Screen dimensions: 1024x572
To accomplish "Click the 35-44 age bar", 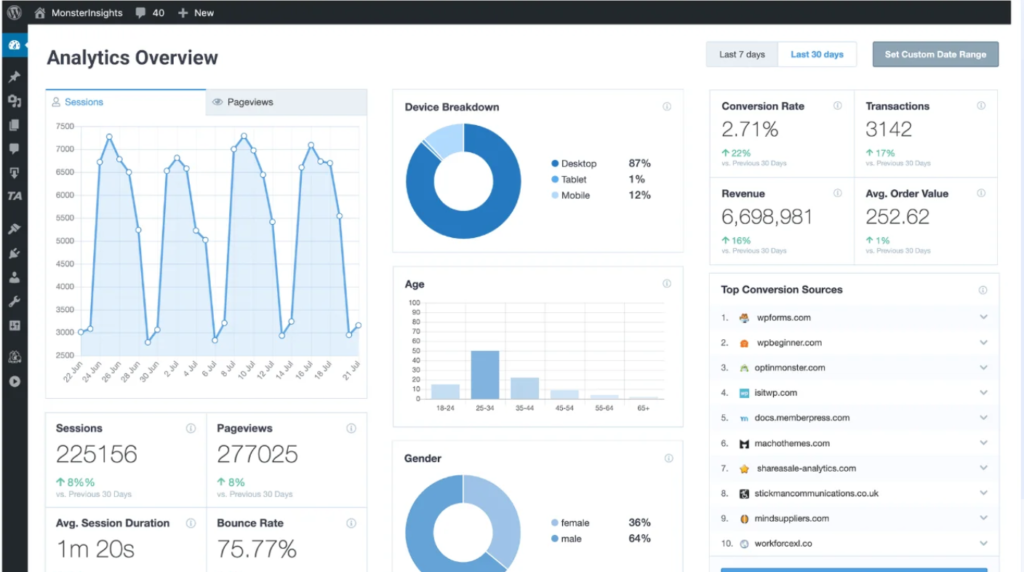I will coord(525,389).
